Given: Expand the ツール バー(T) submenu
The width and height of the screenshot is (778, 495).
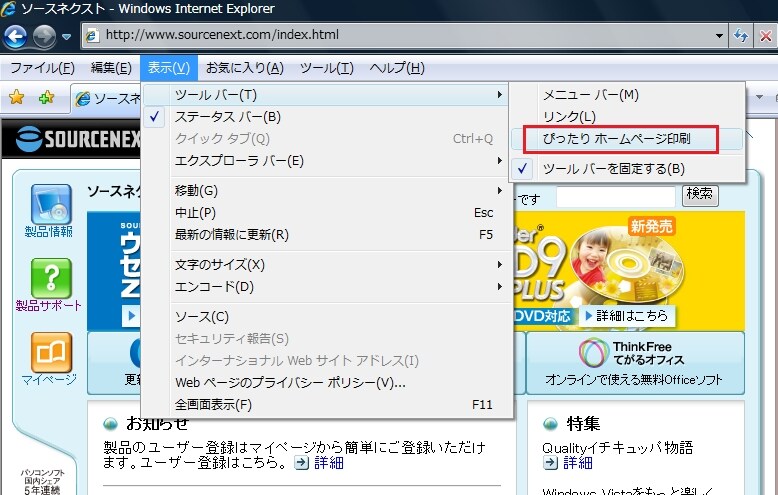Looking at the screenshot, I should tap(326, 94).
